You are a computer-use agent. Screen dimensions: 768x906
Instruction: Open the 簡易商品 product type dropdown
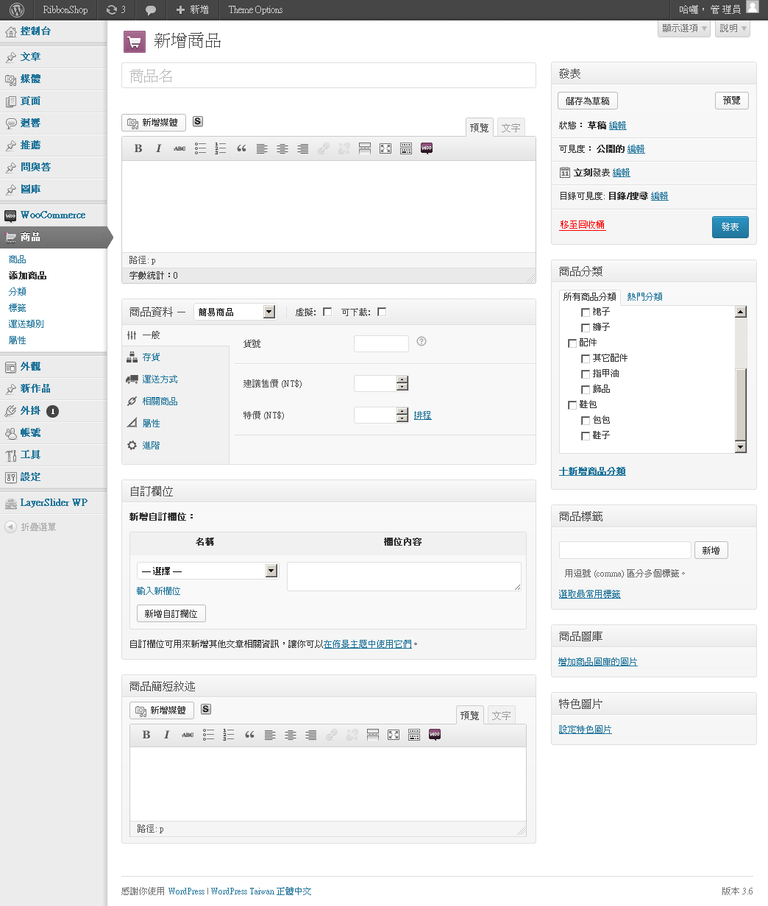[235, 312]
